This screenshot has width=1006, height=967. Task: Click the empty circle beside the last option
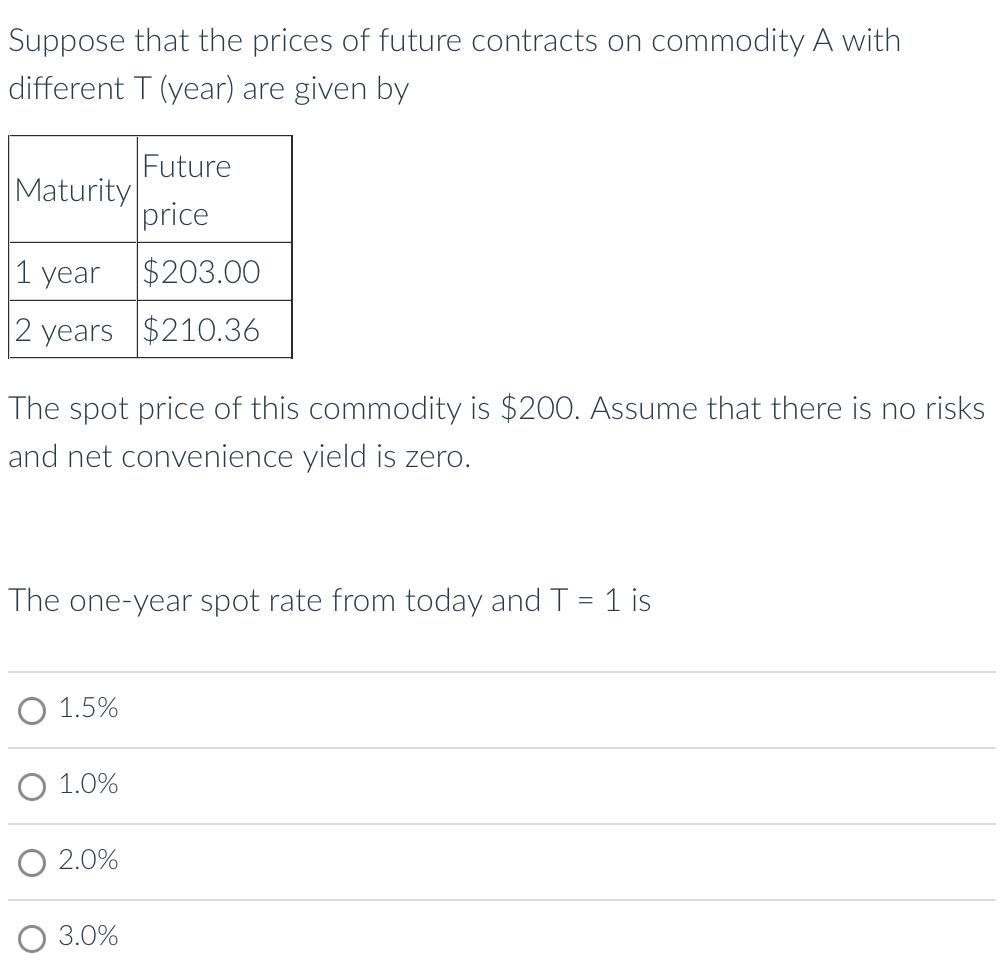pos(32,938)
